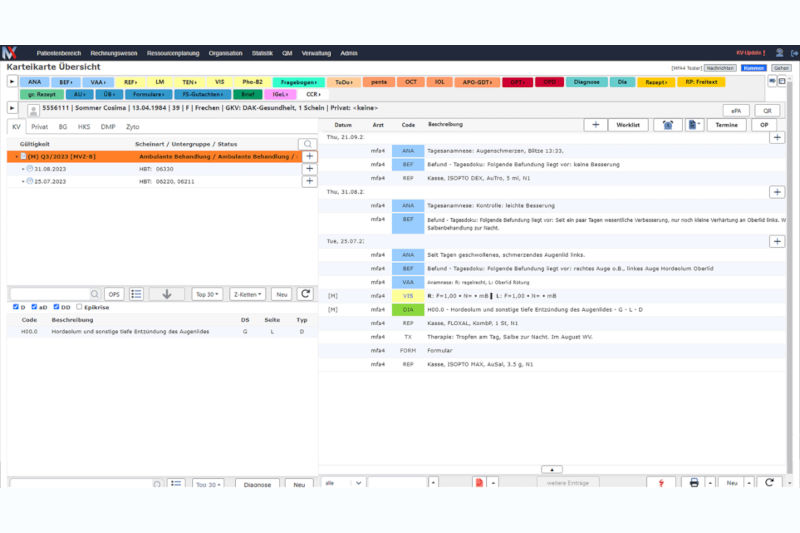Click the refresh icon next to Neu in diagnosis panel
The image size is (800, 533).
(x=305, y=294)
